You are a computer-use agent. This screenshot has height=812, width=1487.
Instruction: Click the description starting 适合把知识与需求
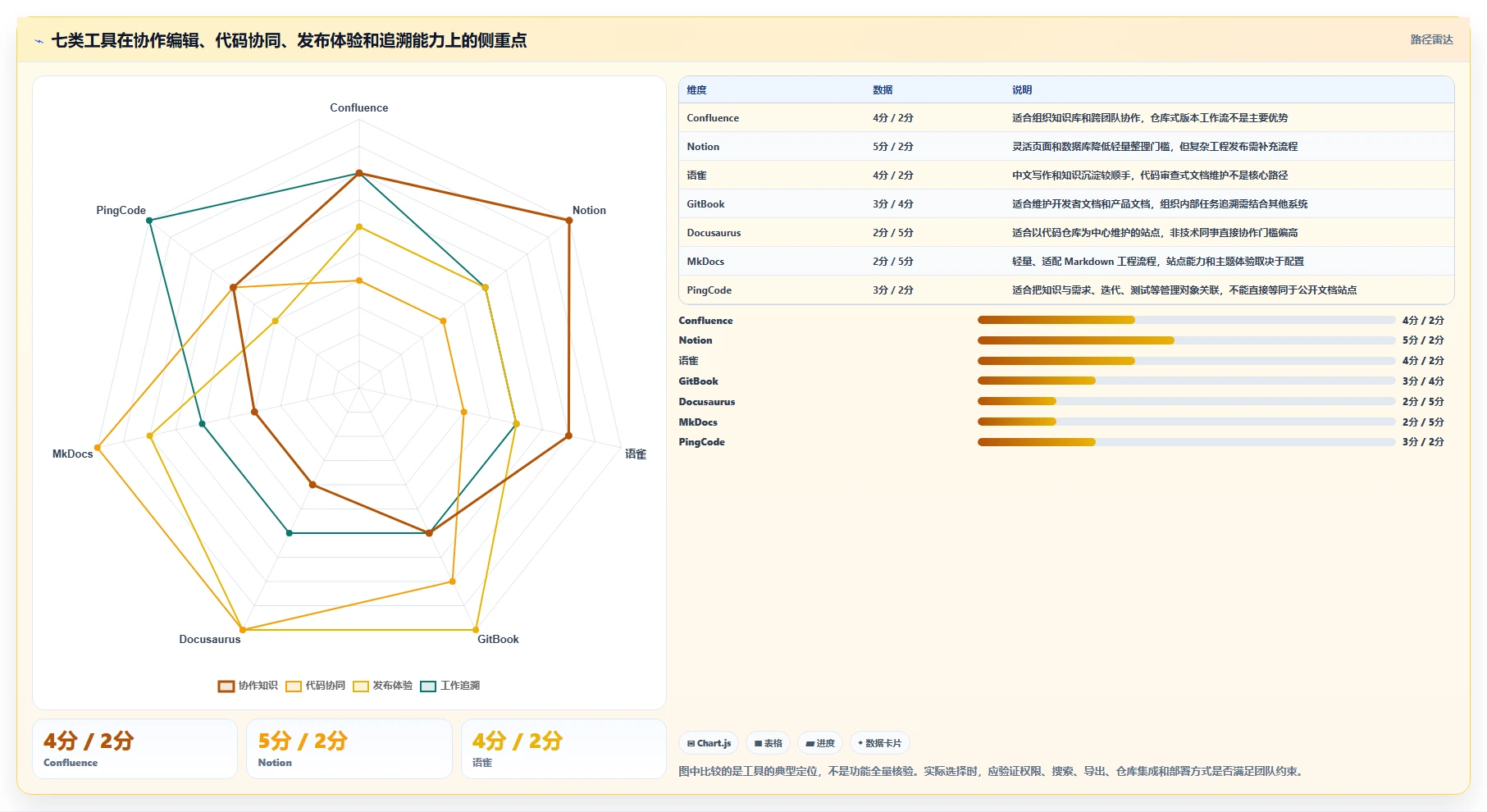point(1184,290)
